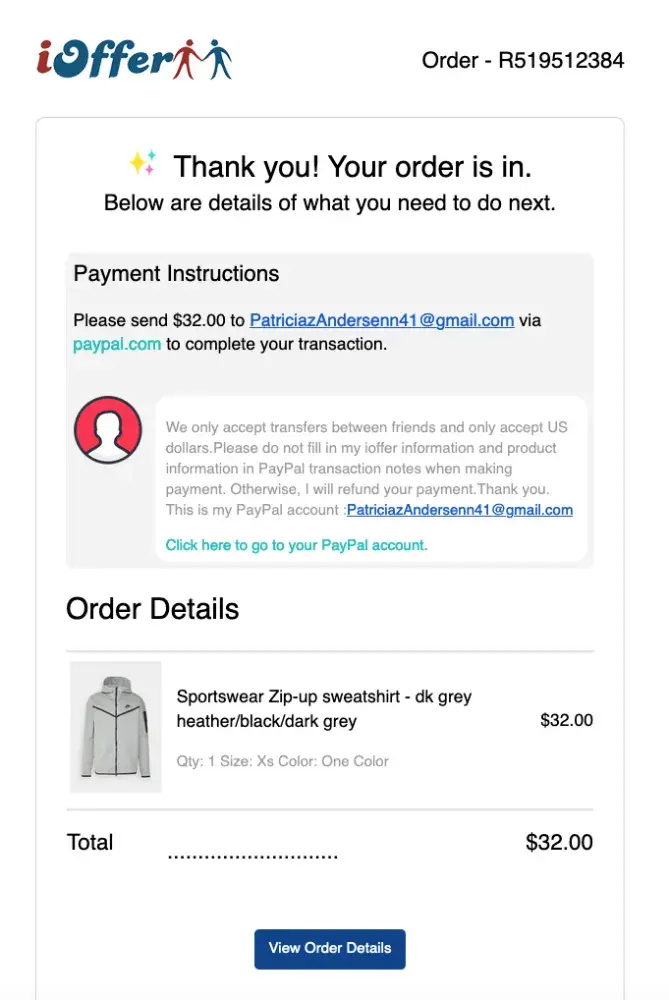This screenshot has height=1000, width=669.
Task: Click the Total label
Action: click(x=90, y=842)
